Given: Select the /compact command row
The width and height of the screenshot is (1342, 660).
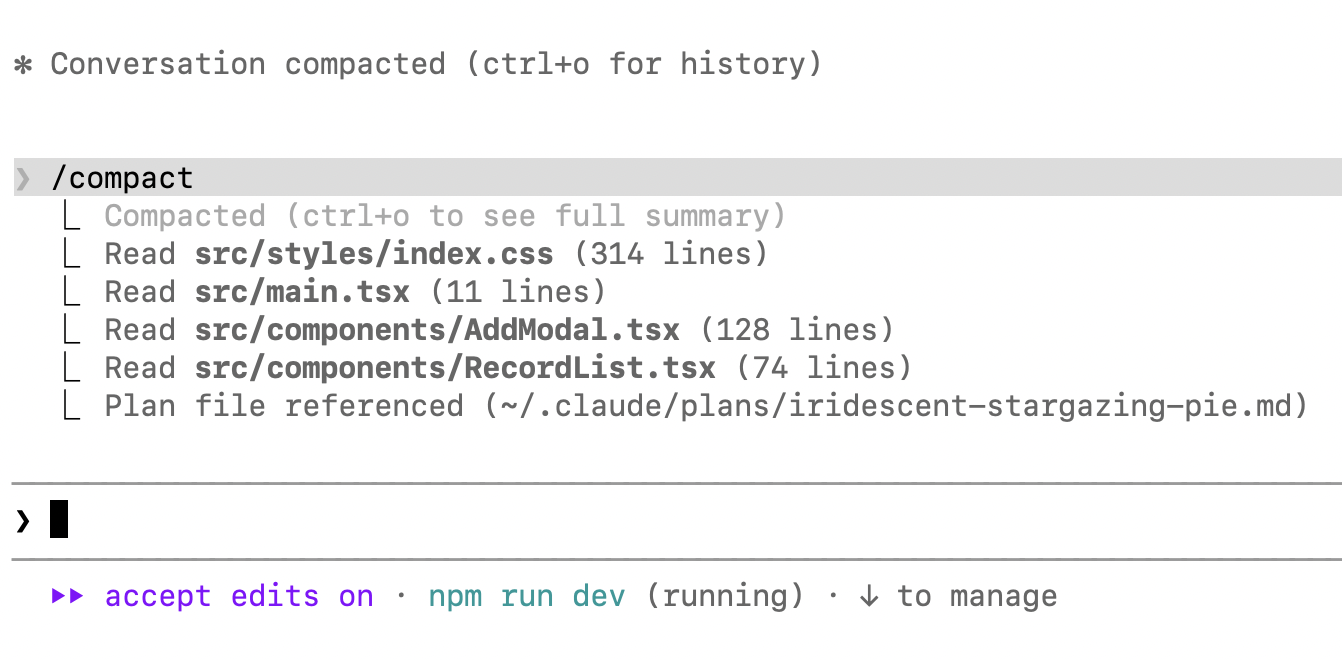Looking at the screenshot, I should [122, 179].
